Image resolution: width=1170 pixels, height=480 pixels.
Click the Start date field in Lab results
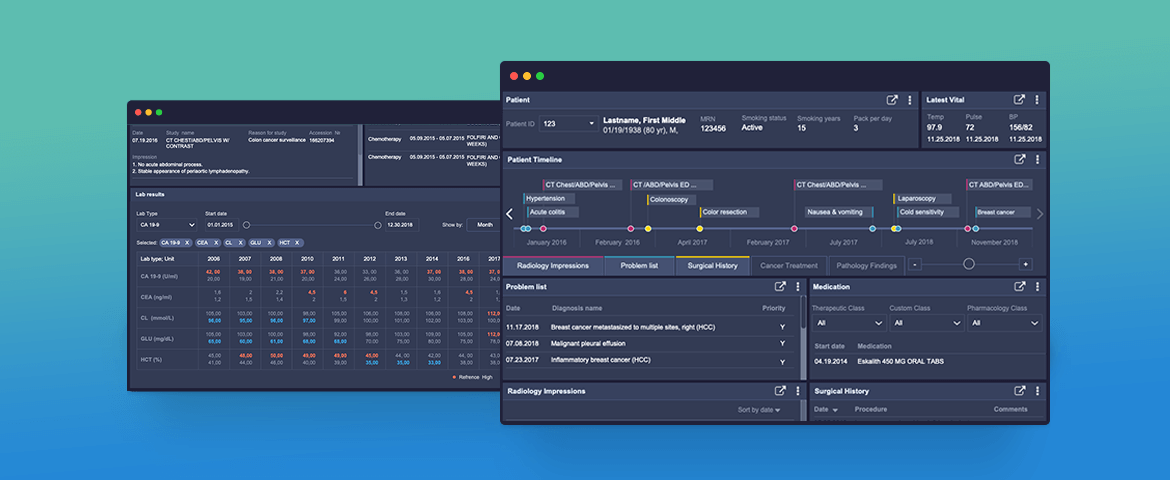[222, 225]
